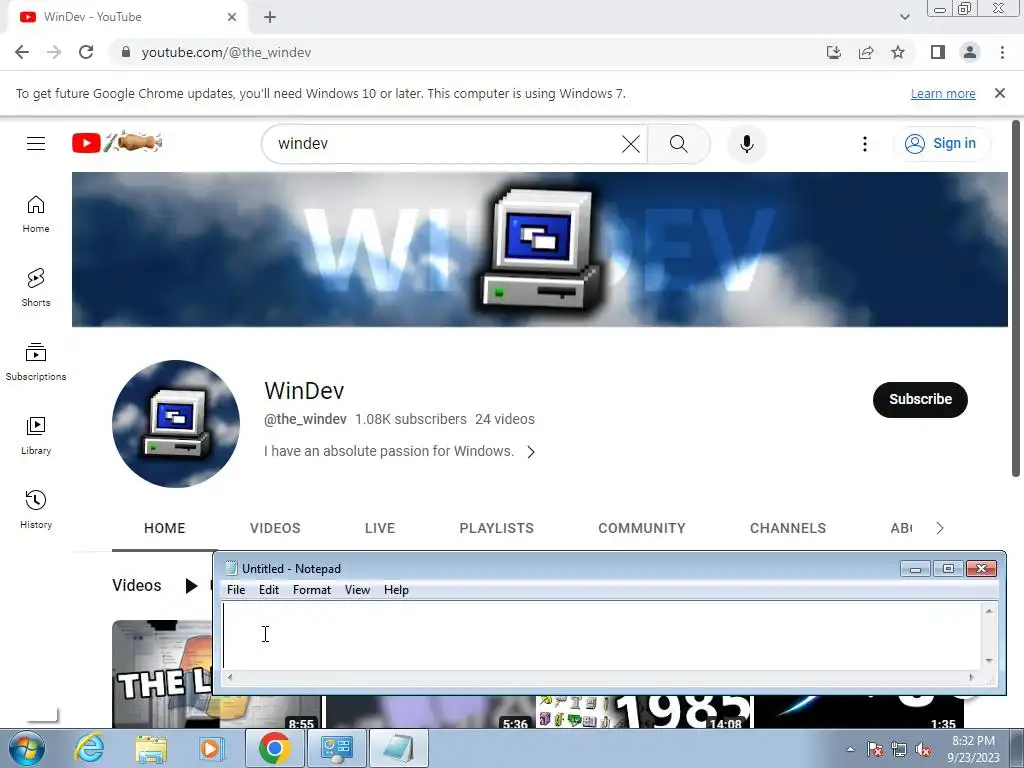Open the Chrome tab search dropdown
This screenshot has width=1024, height=768.
pos(904,17)
